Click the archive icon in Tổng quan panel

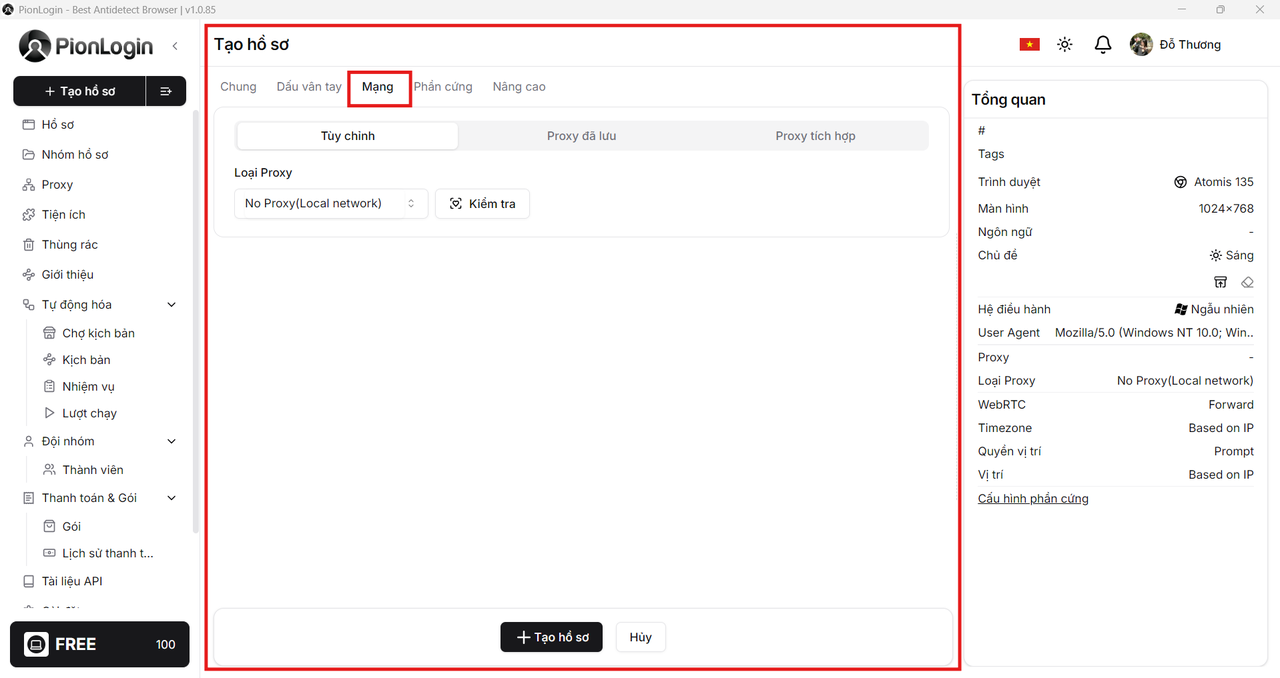[1220, 283]
